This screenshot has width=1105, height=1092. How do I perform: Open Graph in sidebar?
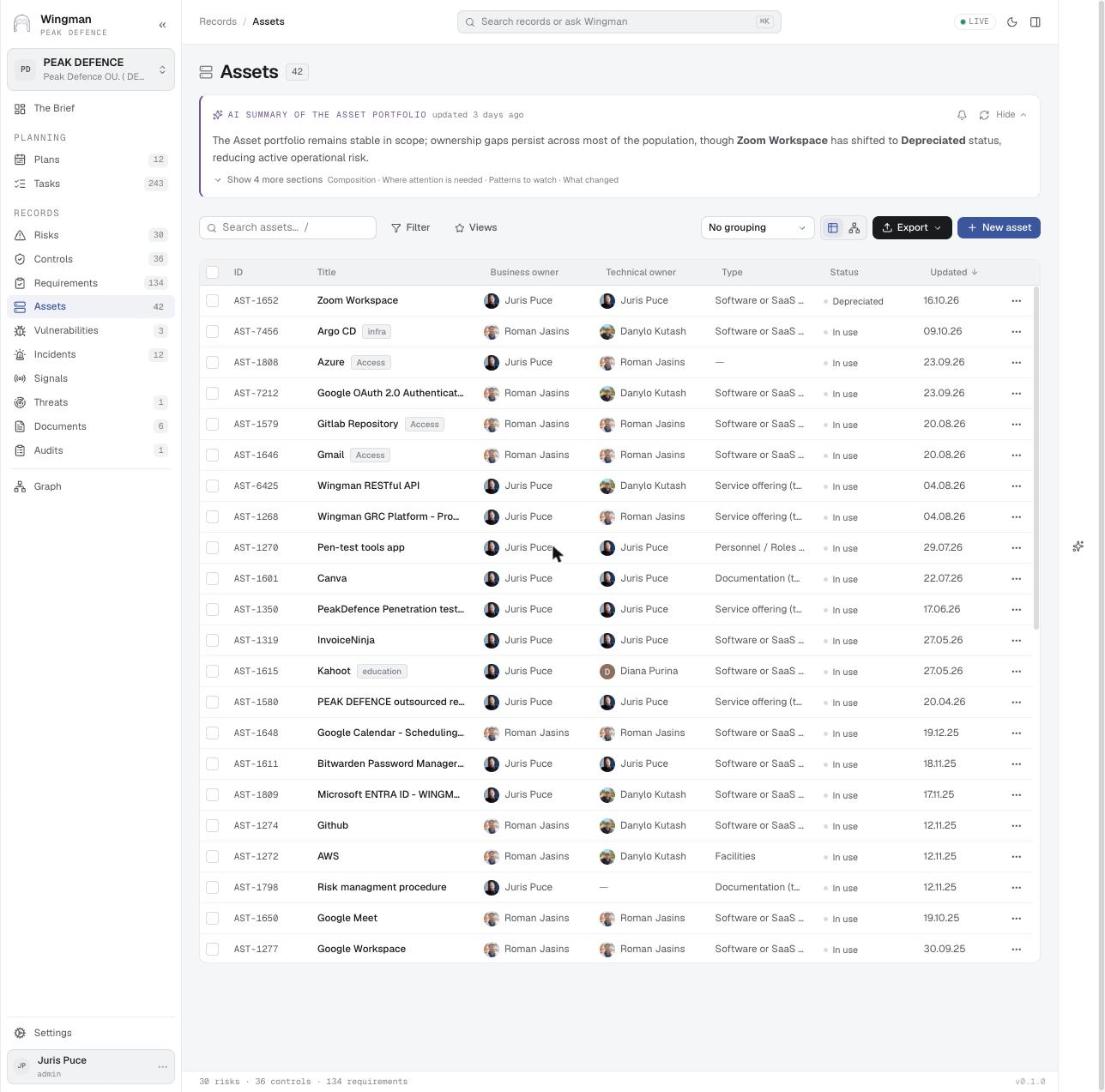pyautogui.click(x=91, y=487)
